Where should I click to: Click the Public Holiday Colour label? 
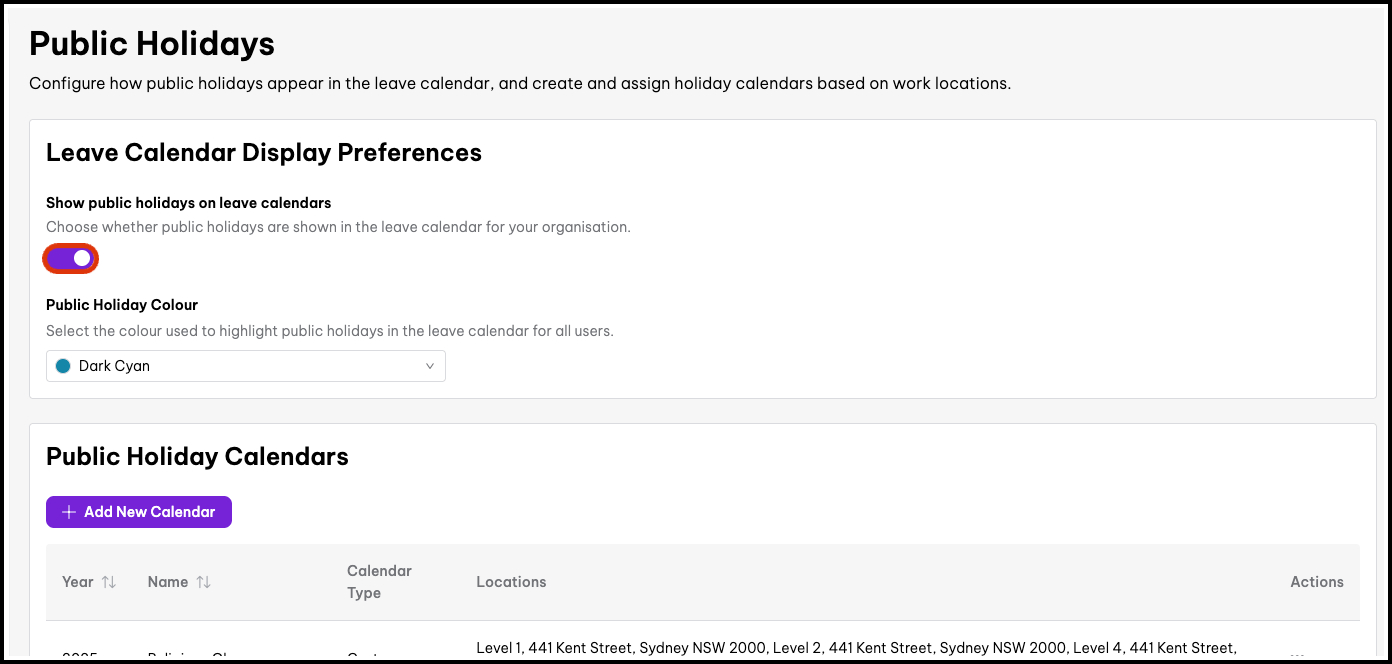pyautogui.click(x=122, y=305)
